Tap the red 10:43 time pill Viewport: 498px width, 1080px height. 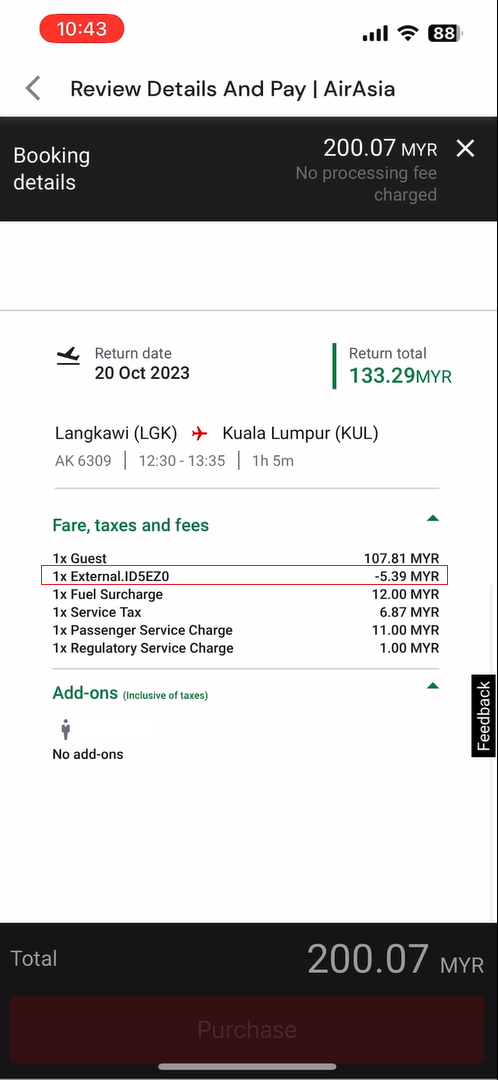click(82, 29)
